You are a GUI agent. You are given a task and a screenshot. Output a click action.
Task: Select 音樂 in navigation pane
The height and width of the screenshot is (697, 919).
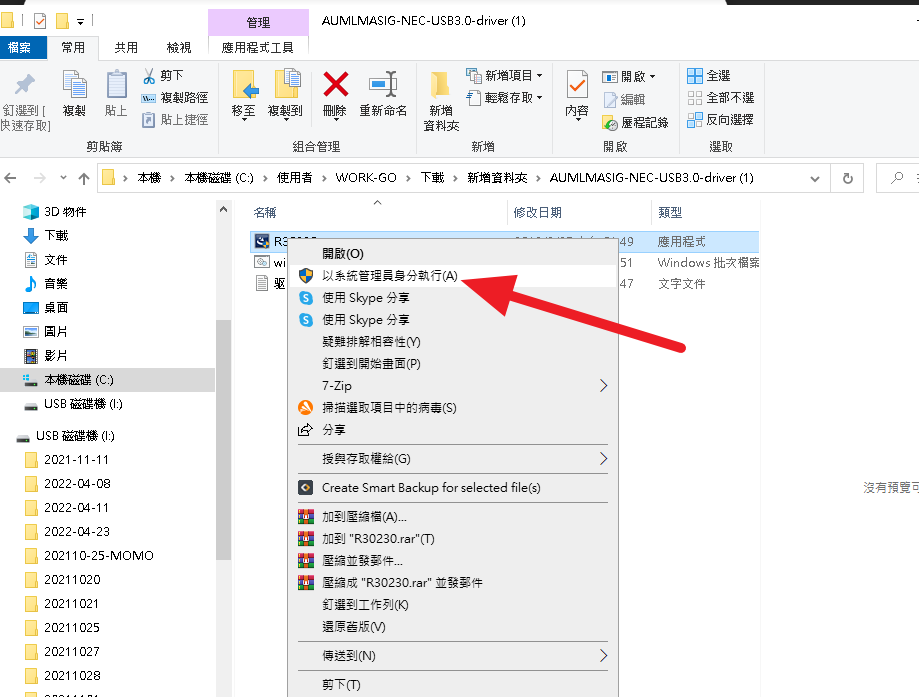(x=56, y=284)
